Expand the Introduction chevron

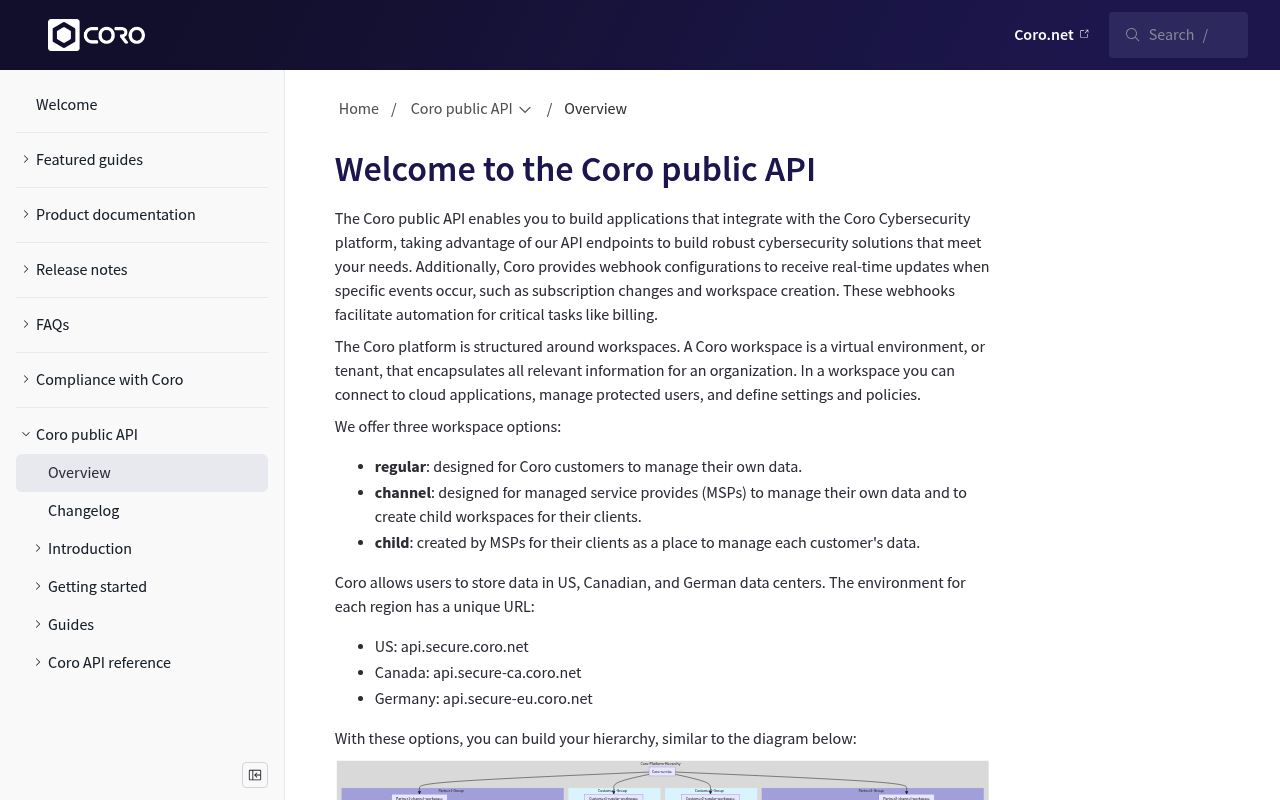[38, 548]
